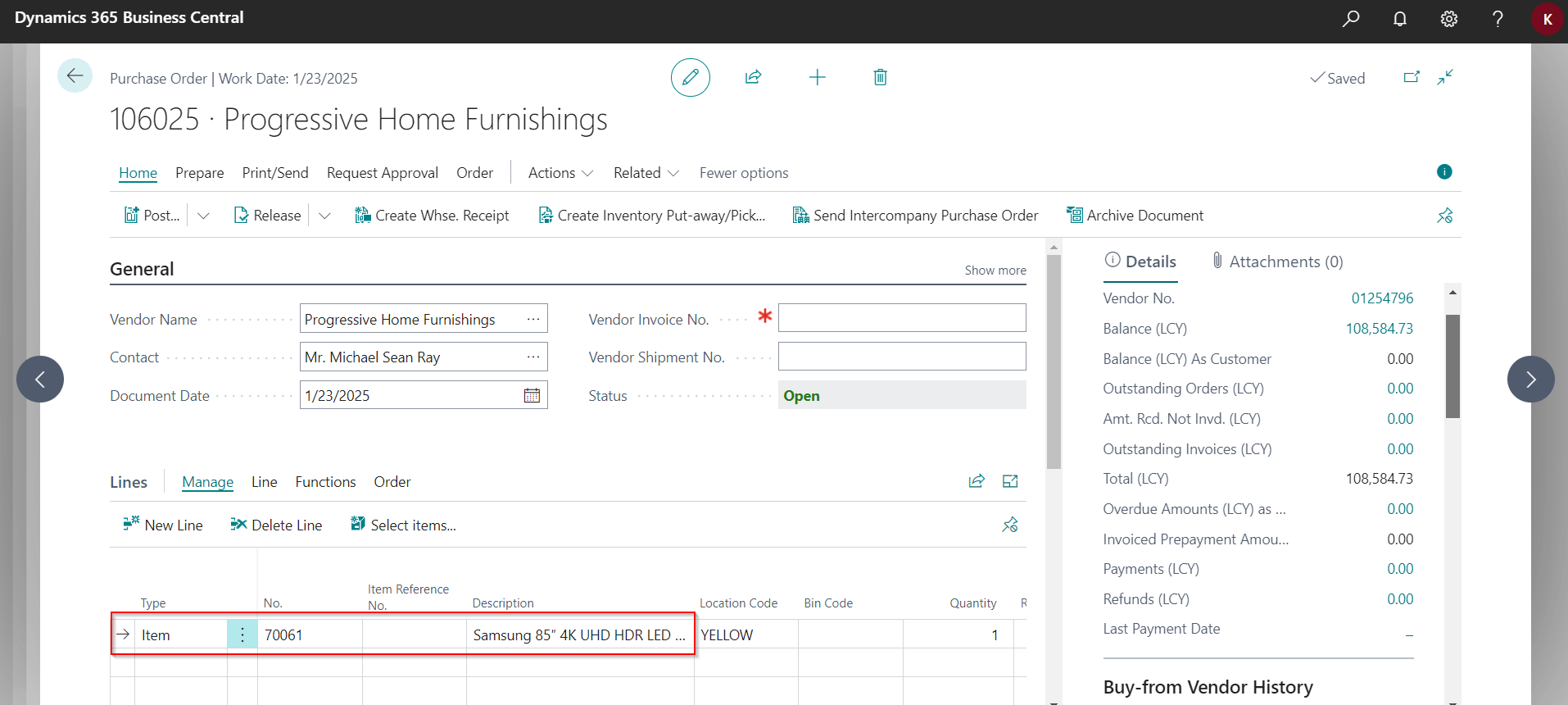
Task: Click Fewer options
Action: [744, 173]
